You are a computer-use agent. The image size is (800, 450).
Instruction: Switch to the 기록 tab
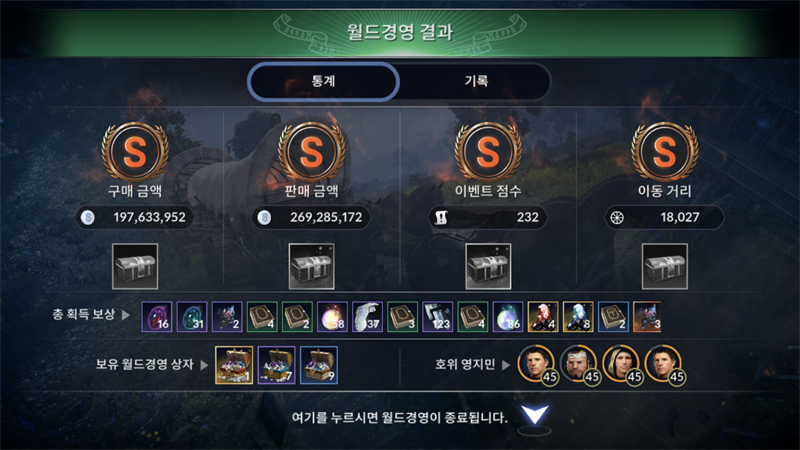[x=476, y=81]
